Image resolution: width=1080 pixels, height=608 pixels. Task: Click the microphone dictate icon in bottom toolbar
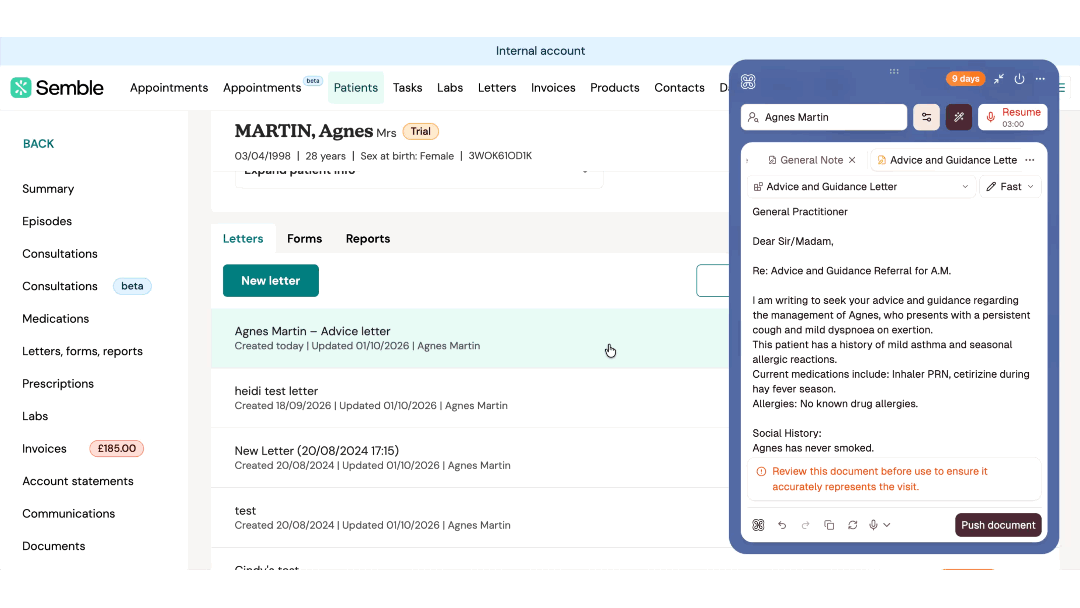click(873, 525)
